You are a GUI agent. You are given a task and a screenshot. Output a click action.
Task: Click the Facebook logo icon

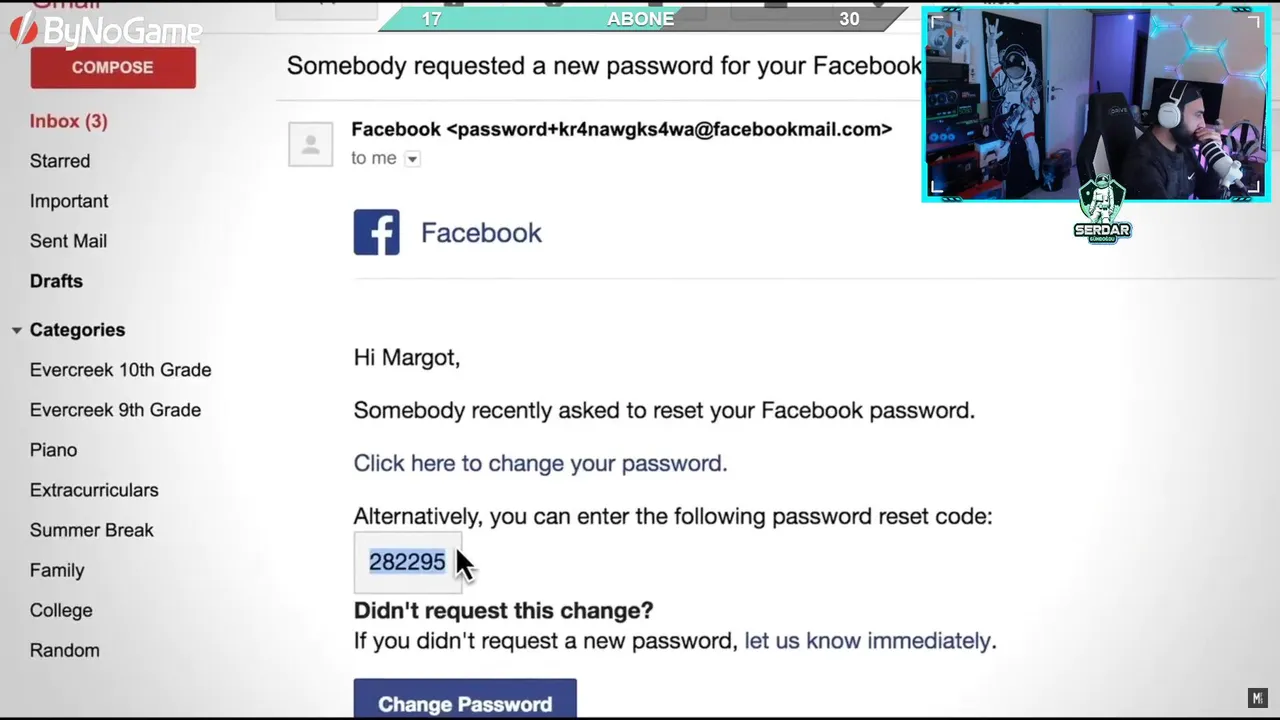click(x=376, y=232)
